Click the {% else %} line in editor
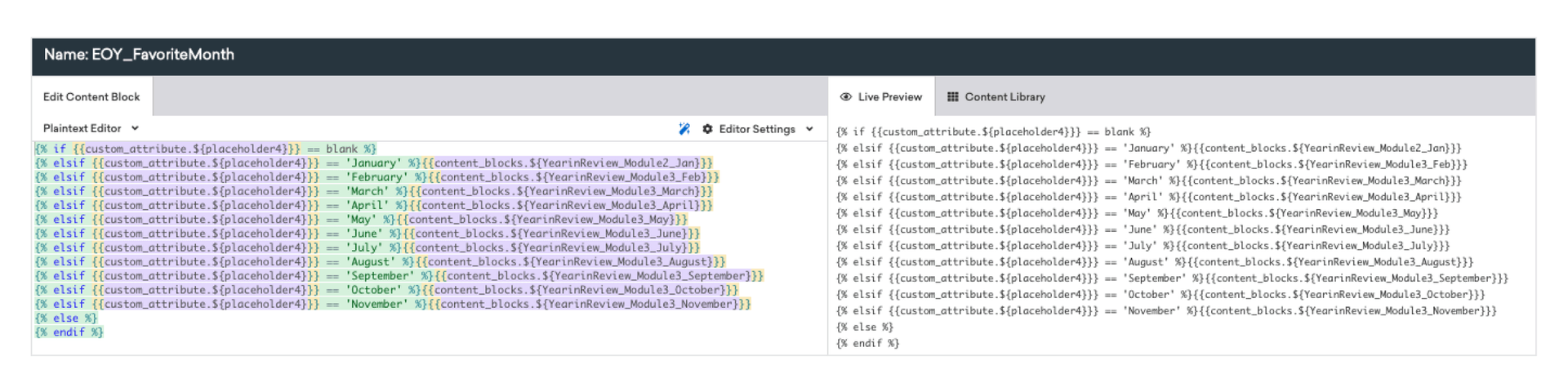1568x392 pixels. 65,318
